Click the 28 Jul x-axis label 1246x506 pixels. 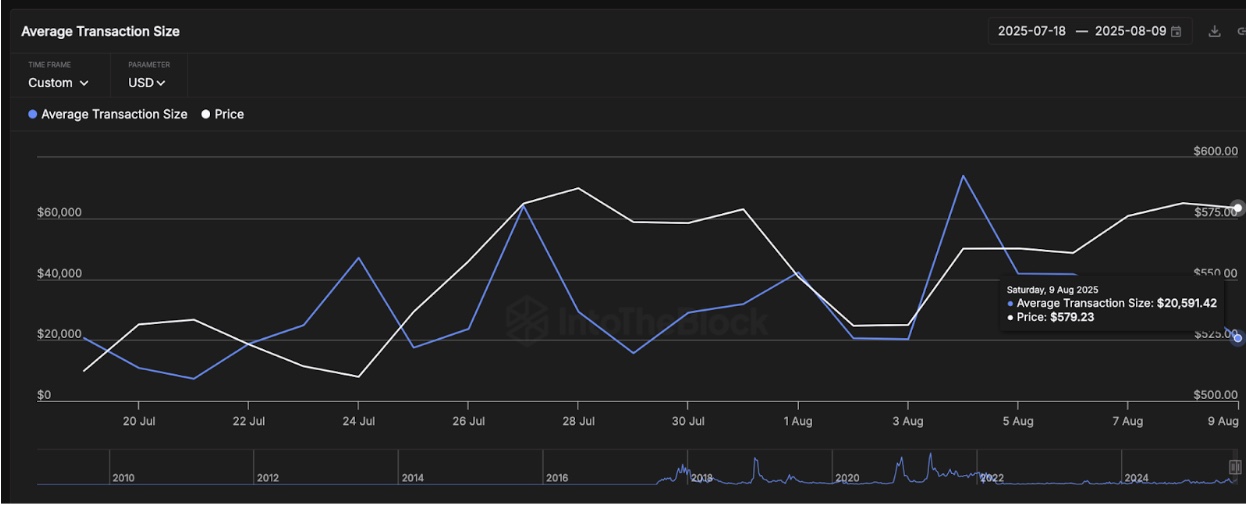tap(578, 421)
